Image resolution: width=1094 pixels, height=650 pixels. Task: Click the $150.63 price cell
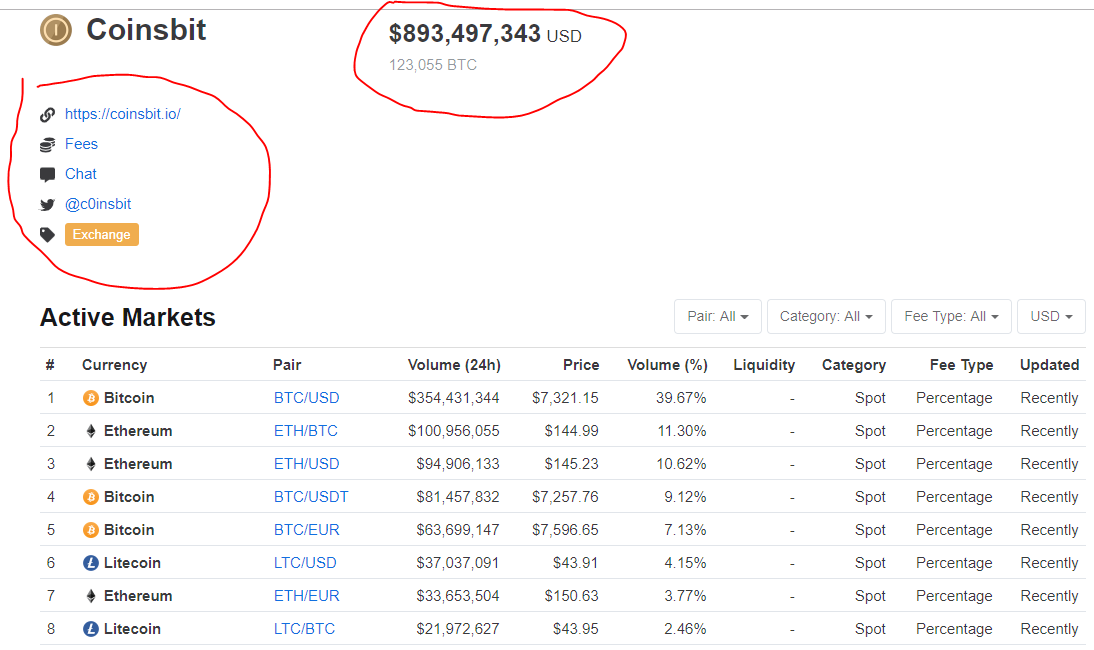click(x=571, y=596)
